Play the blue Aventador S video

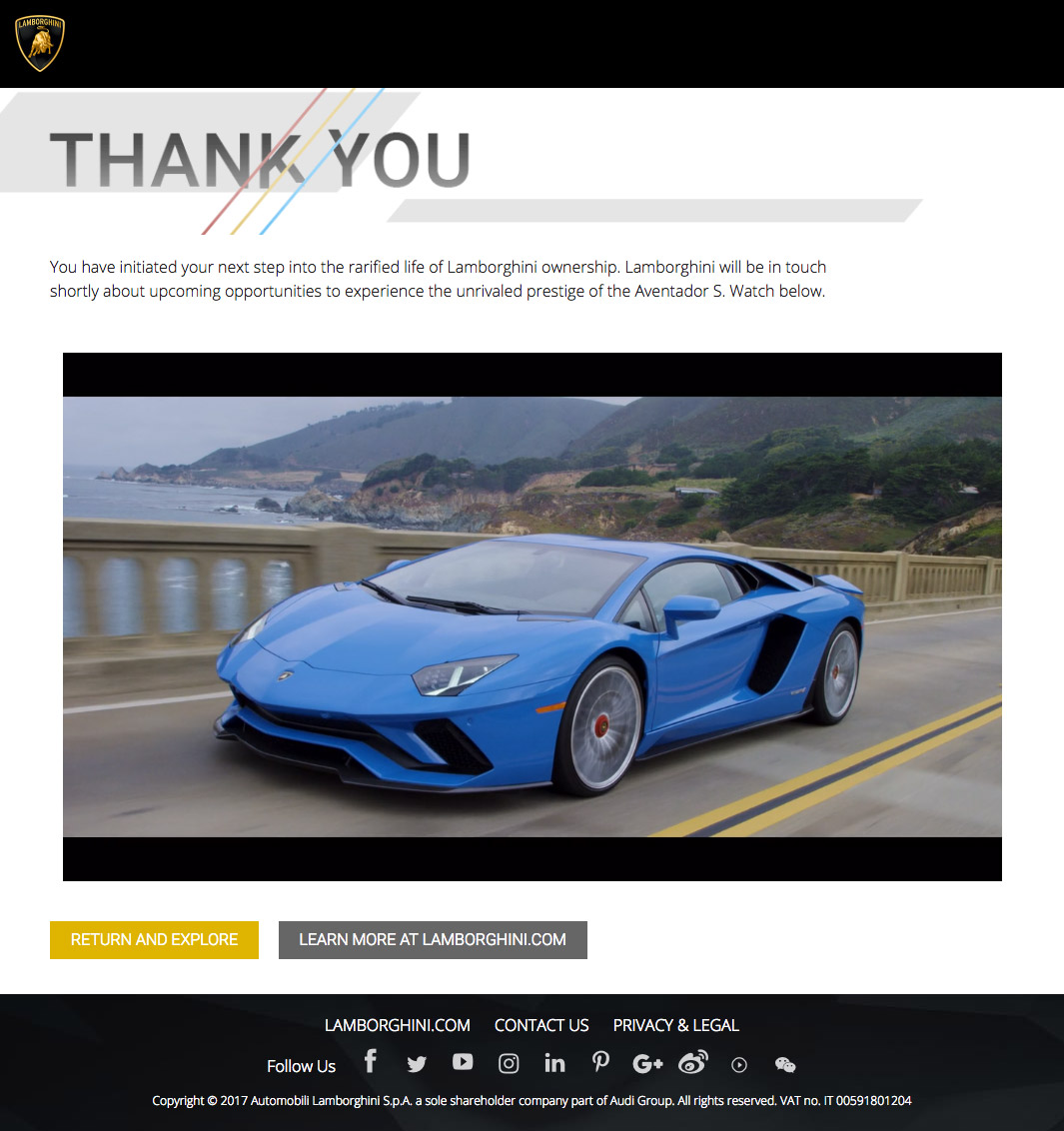(532, 616)
